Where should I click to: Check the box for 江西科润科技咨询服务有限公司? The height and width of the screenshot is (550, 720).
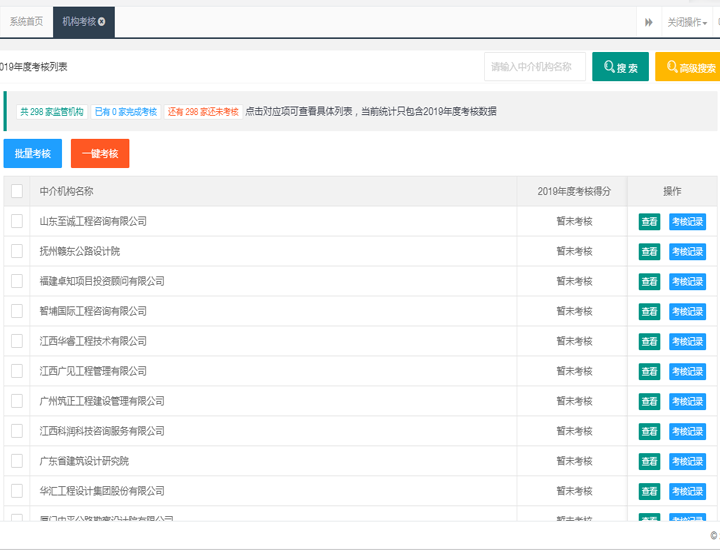coord(17,431)
